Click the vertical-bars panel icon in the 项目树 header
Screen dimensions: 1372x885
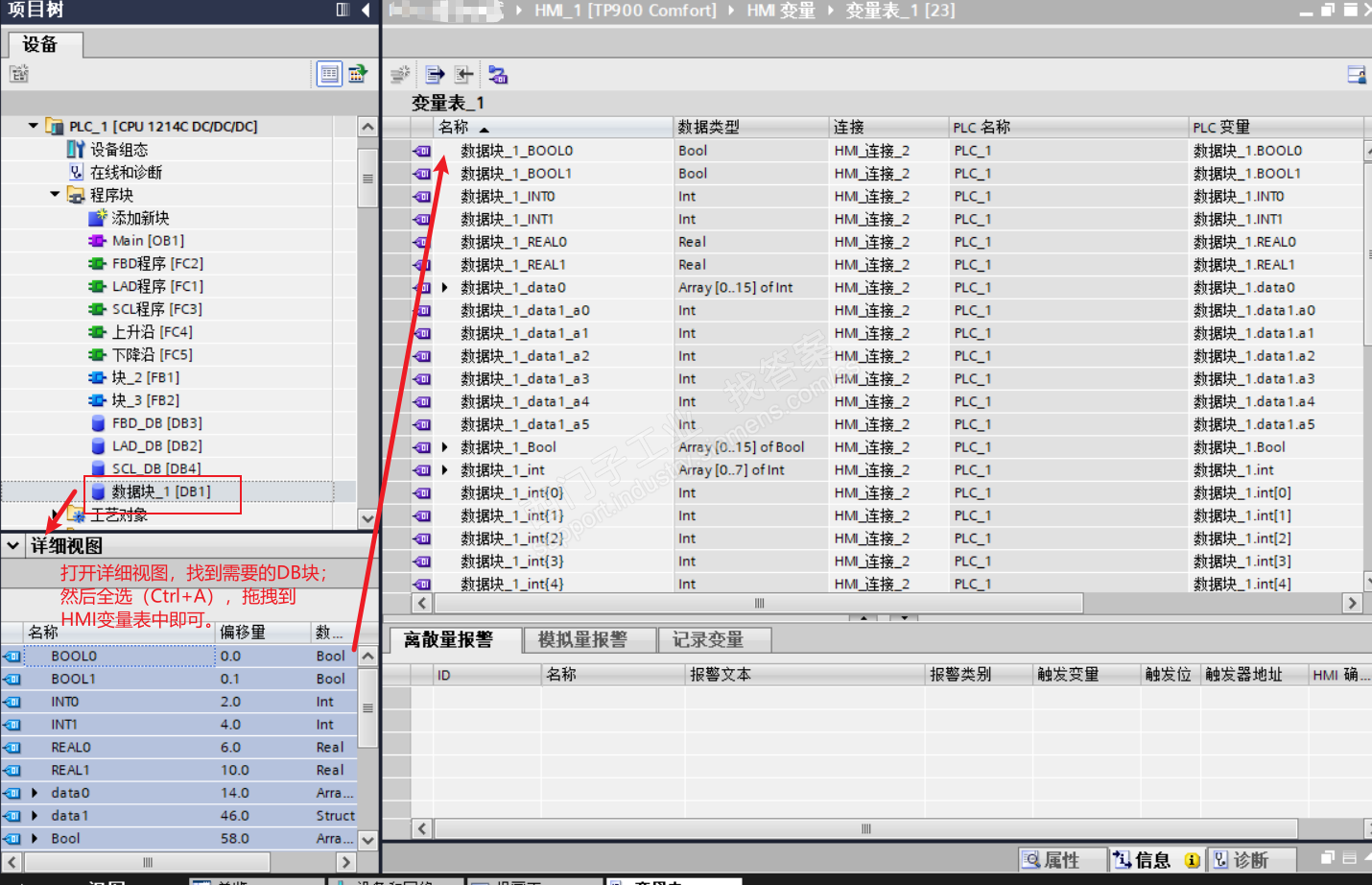coord(343,10)
